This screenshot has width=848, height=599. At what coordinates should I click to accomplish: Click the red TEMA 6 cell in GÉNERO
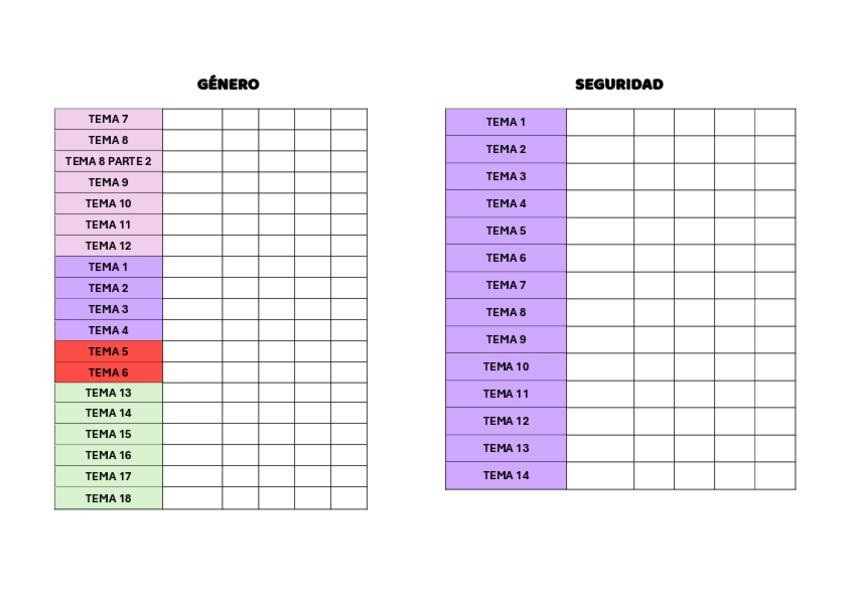108,372
